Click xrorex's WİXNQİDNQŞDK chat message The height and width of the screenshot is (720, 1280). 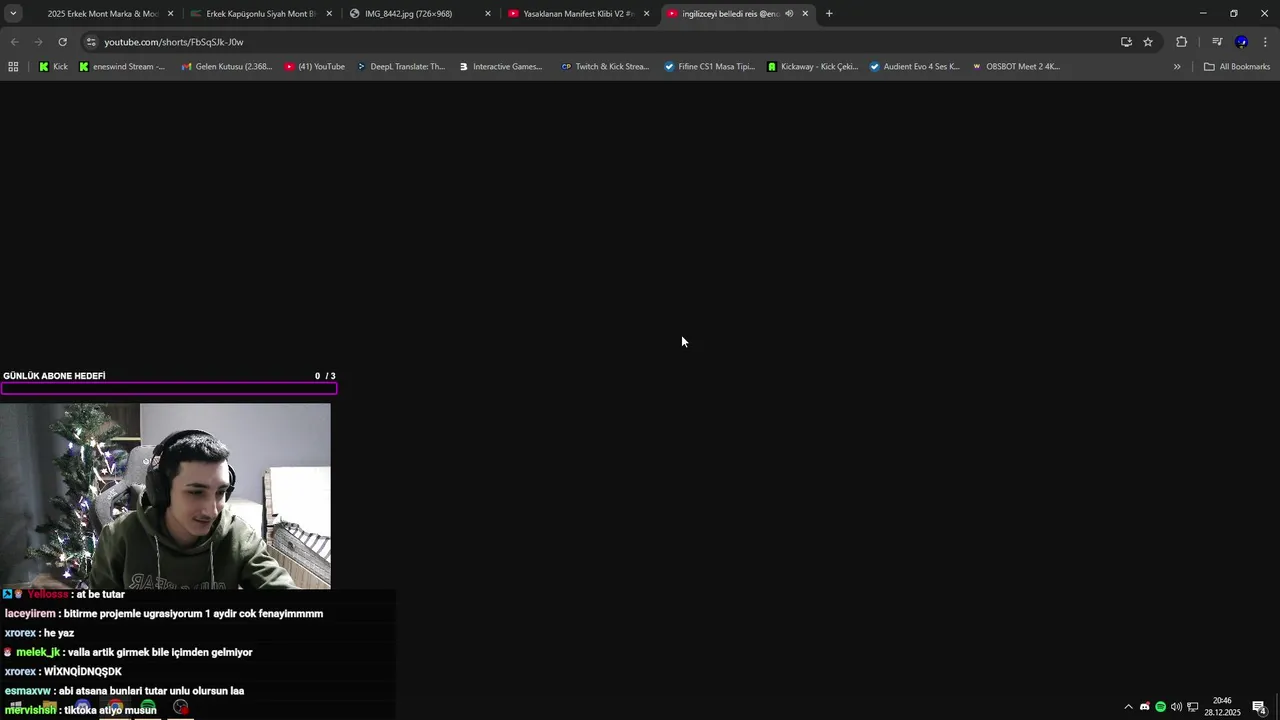[x=63, y=672]
